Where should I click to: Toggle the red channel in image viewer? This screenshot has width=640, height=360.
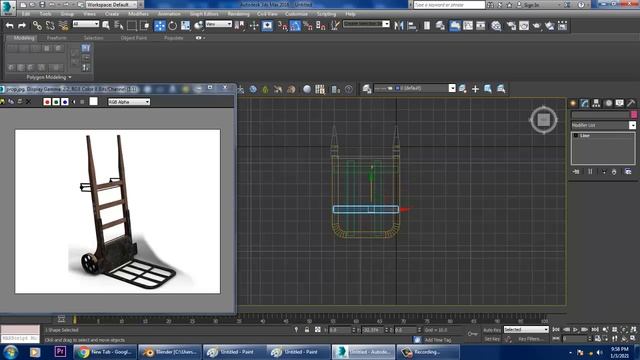[47, 102]
